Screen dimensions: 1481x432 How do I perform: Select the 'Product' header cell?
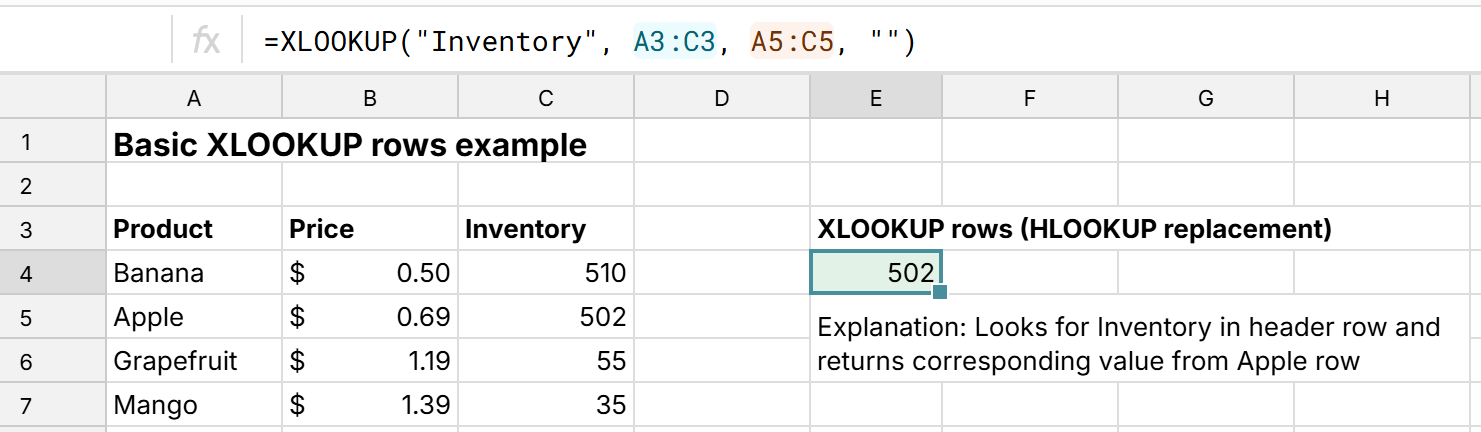[x=194, y=229]
